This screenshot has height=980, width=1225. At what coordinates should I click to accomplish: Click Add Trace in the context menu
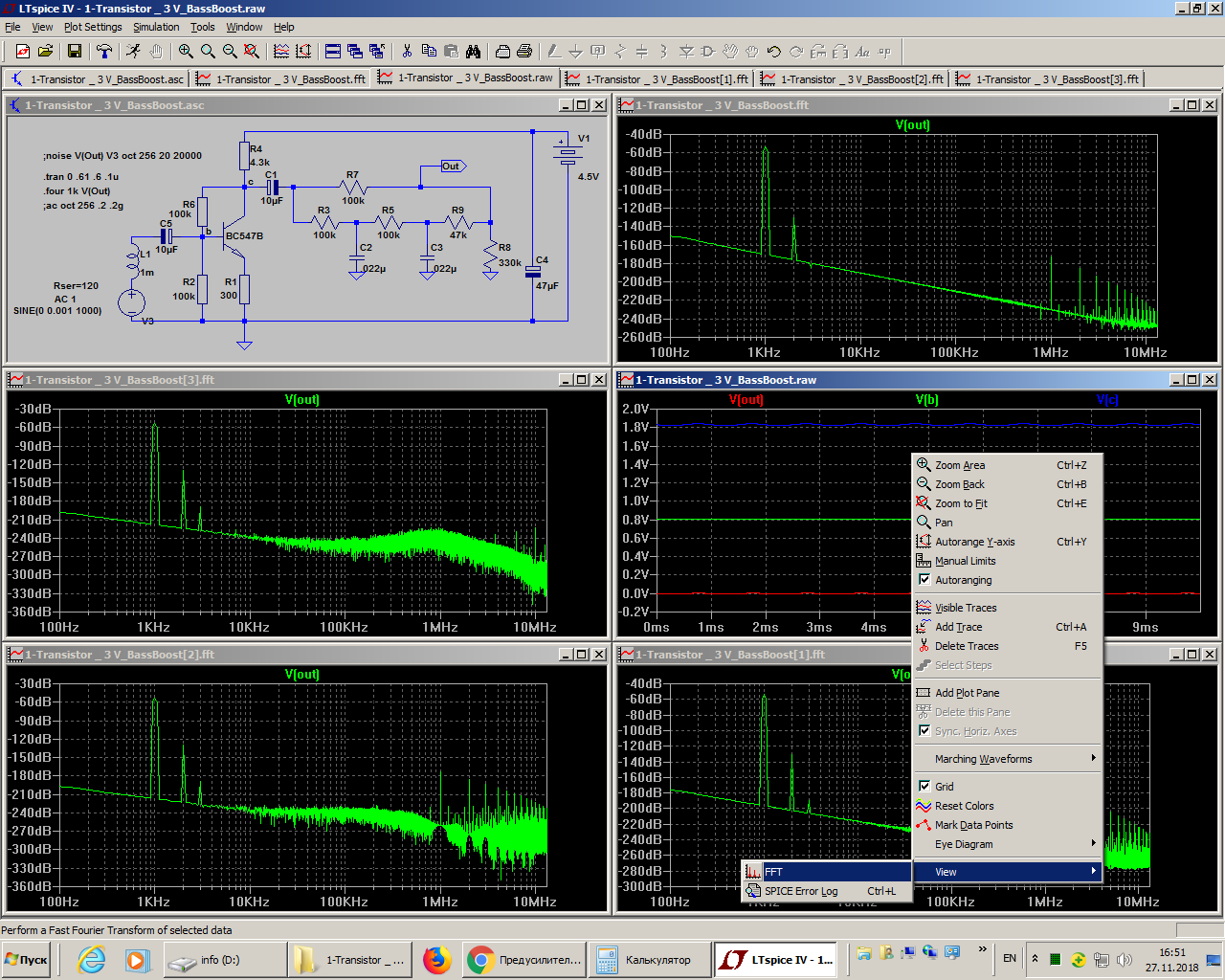pos(959,627)
